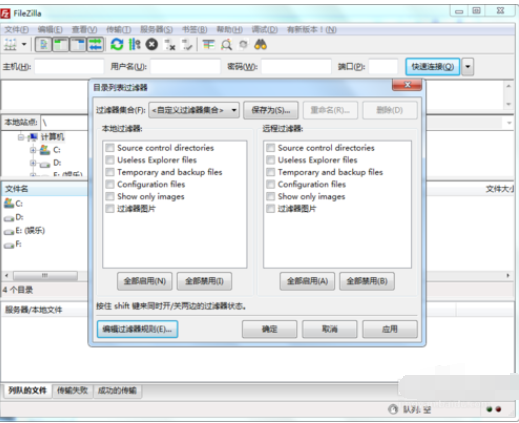
Task: Confirm the dialog with 确定
Action: pos(269,329)
